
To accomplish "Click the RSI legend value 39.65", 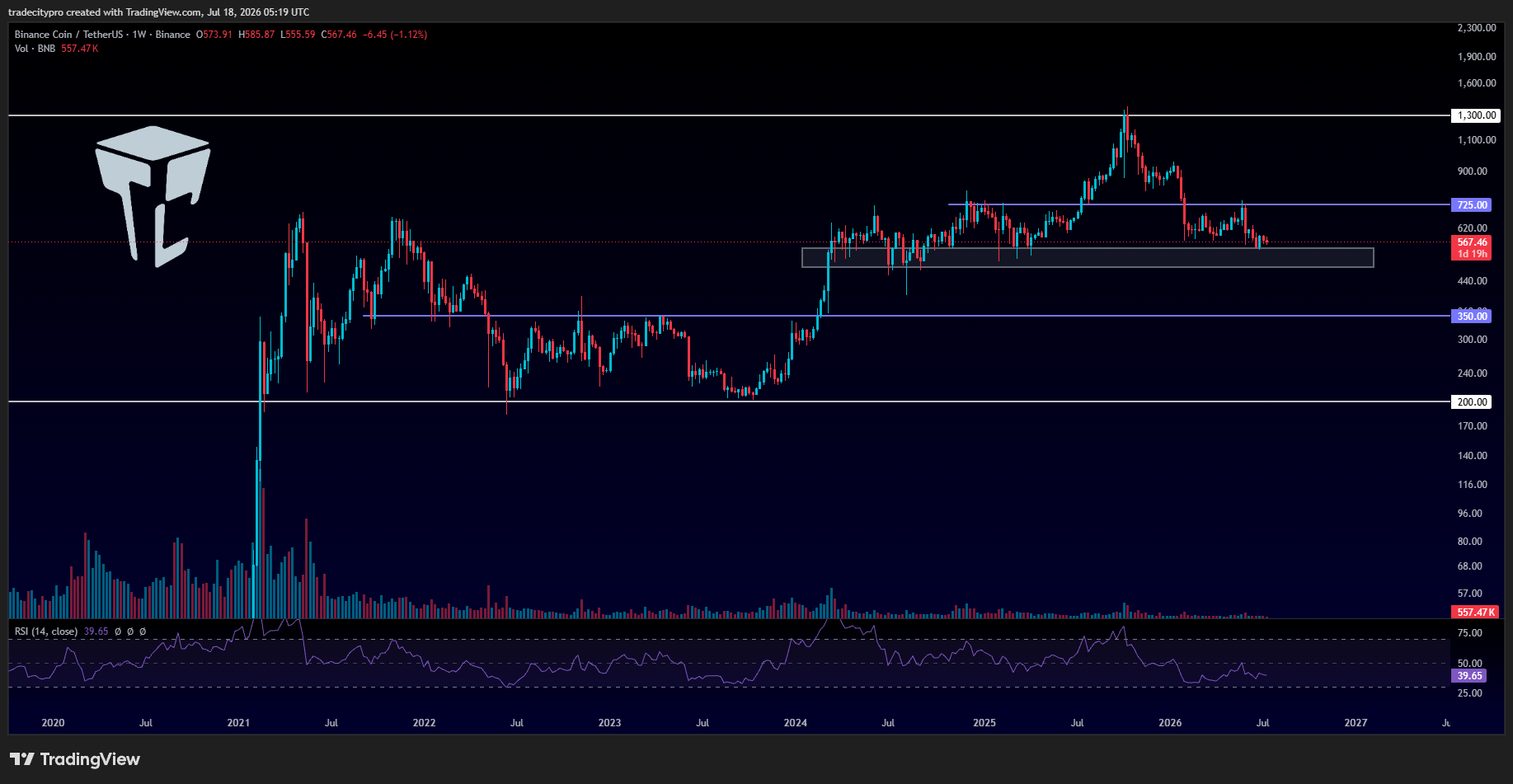I will pos(96,631).
